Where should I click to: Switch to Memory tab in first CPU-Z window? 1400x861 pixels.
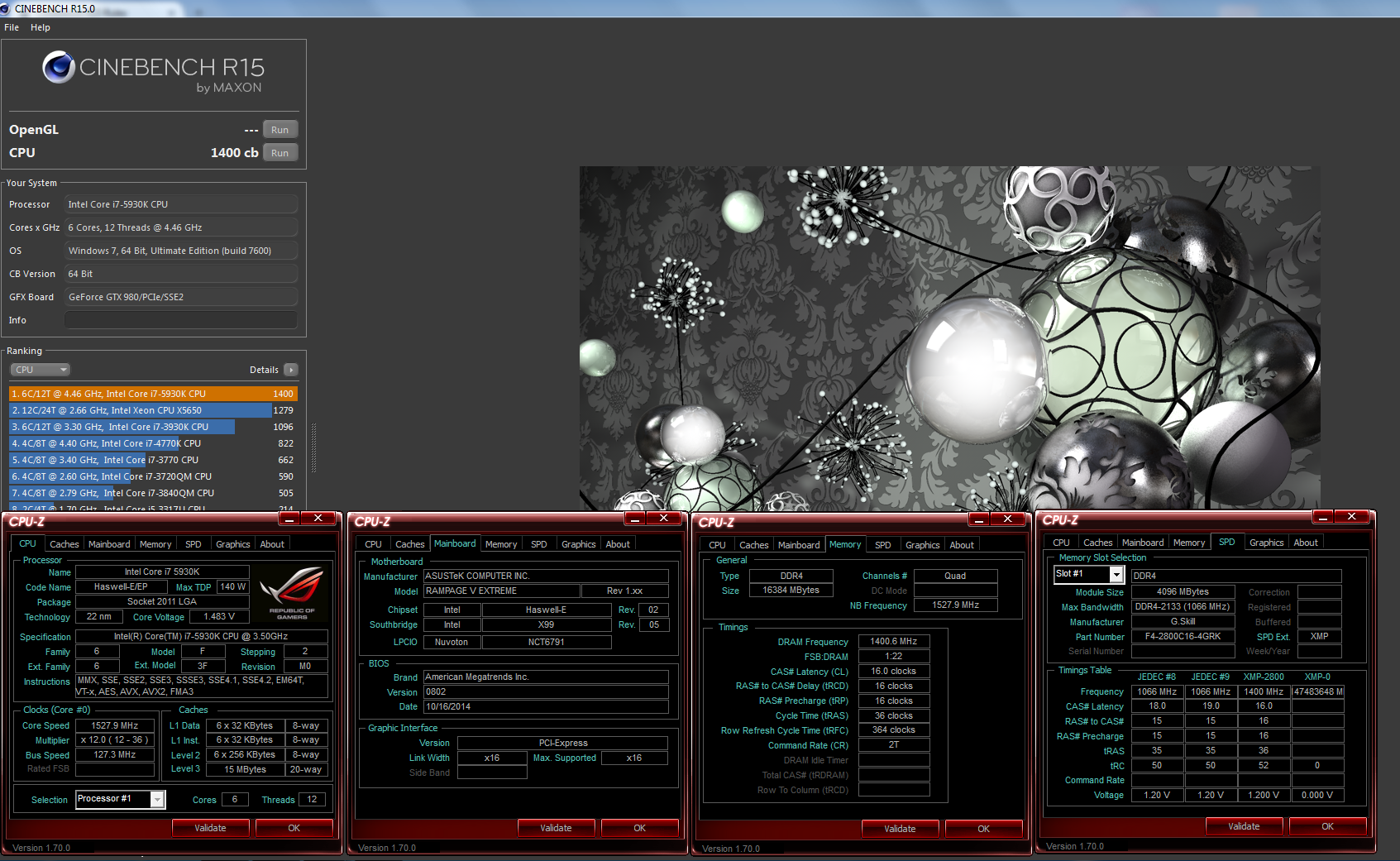pos(155,544)
